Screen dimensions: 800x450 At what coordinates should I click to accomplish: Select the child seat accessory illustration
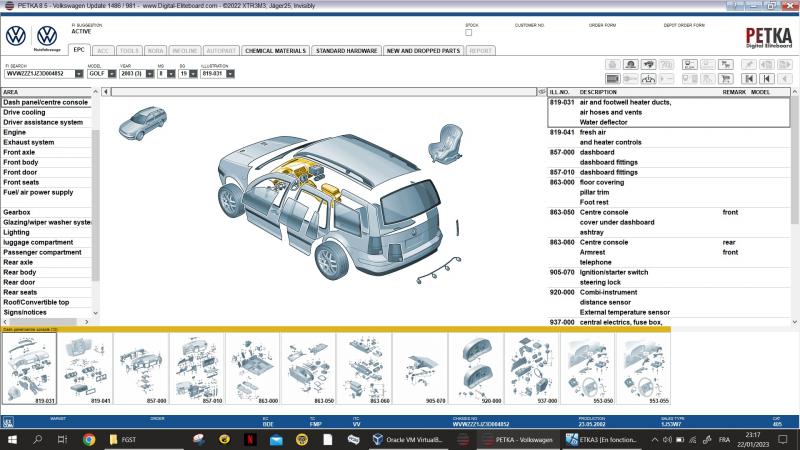(x=446, y=143)
